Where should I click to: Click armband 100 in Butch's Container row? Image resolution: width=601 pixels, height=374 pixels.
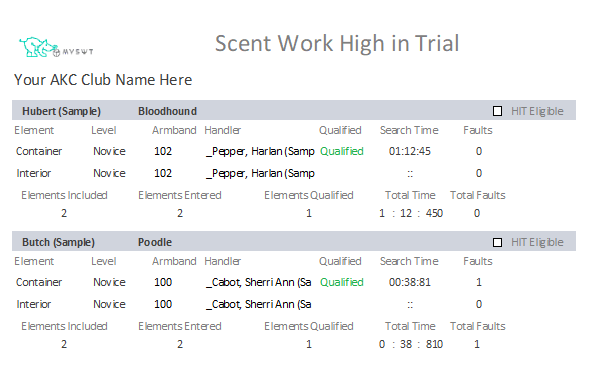163,282
